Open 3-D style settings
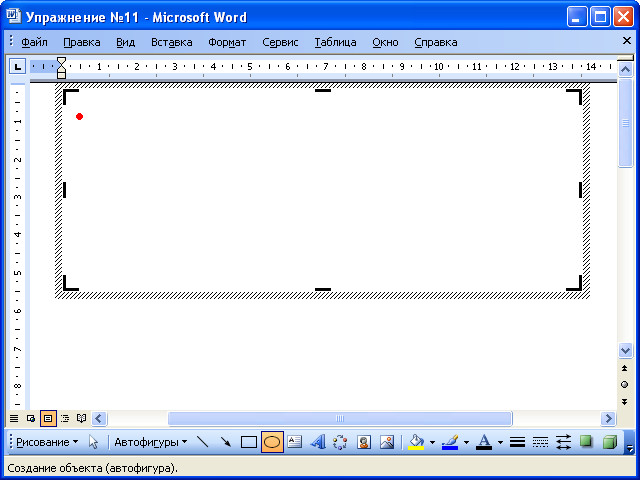The width and height of the screenshot is (640, 480). tap(609, 442)
